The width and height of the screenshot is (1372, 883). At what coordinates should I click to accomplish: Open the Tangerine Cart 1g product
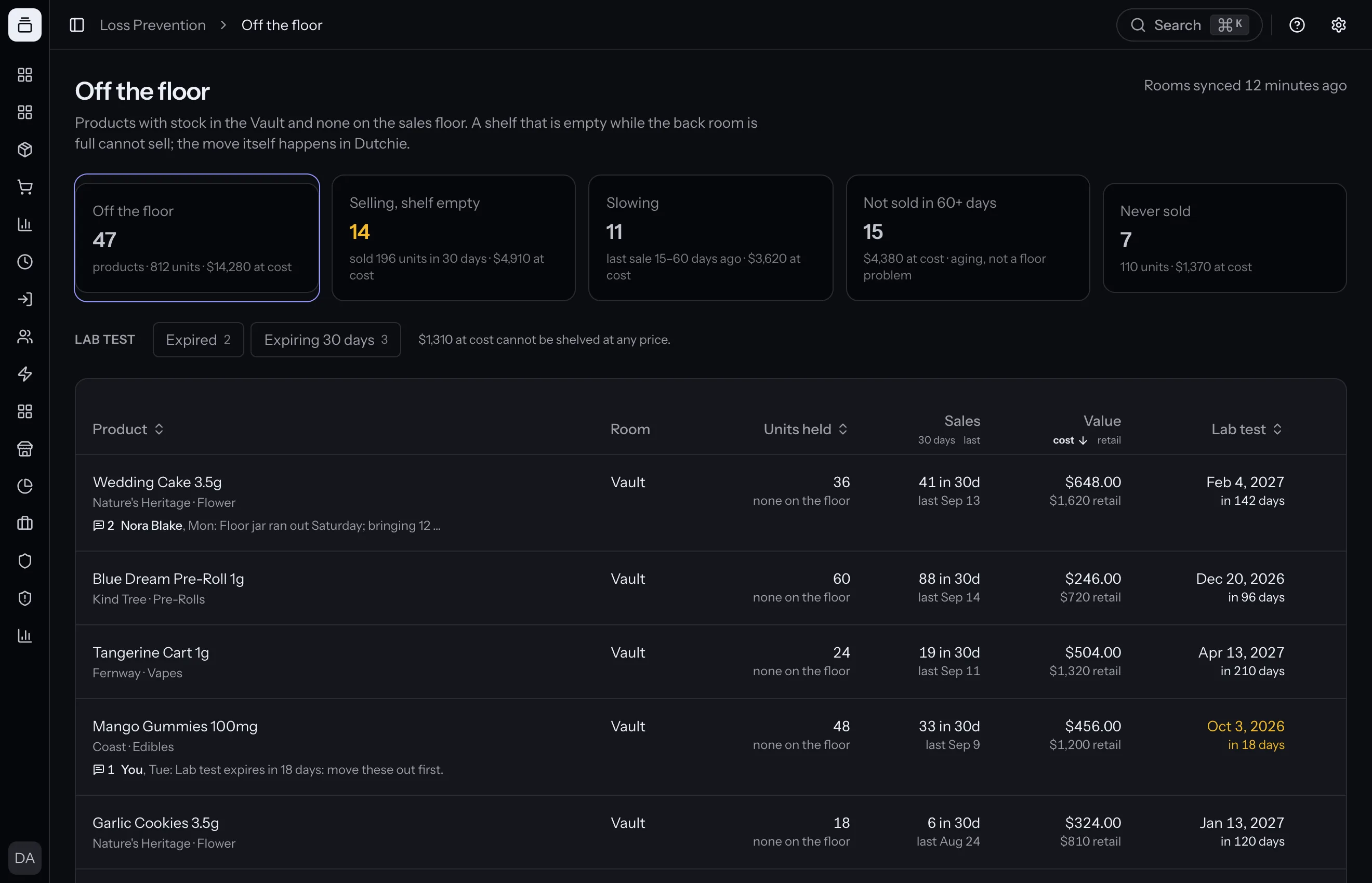(x=151, y=652)
